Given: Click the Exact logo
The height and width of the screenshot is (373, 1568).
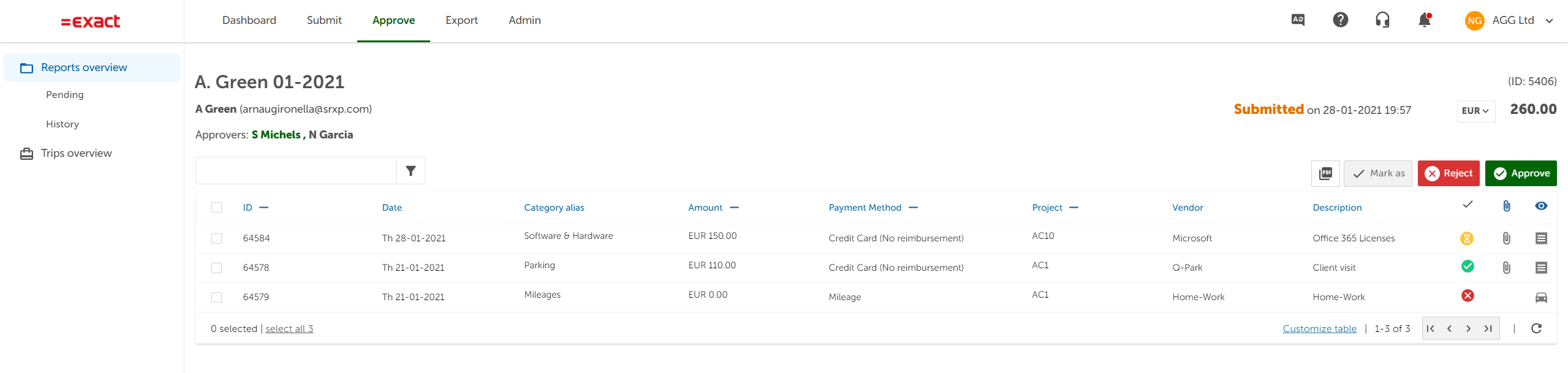Looking at the screenshot, I should coord(91,21).
